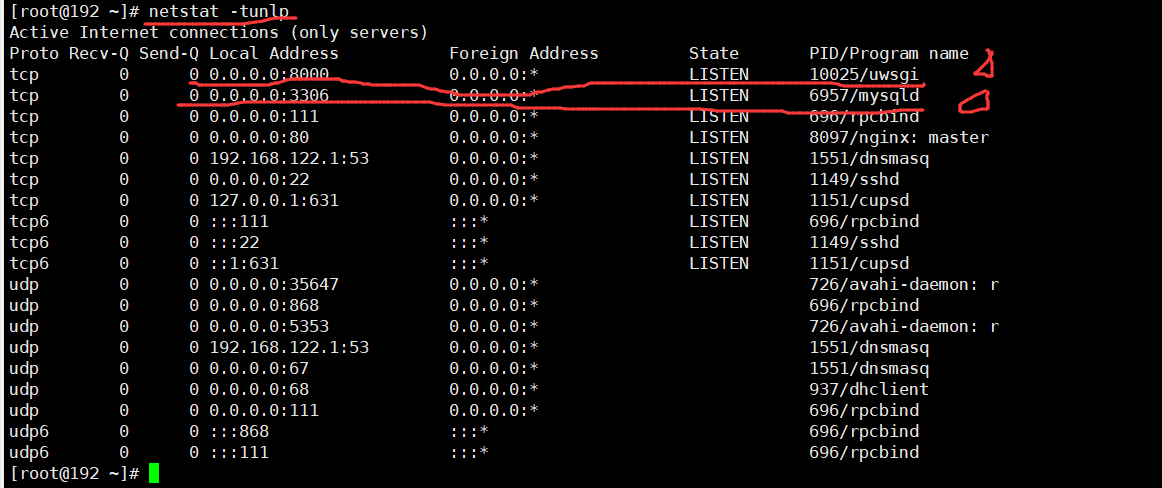
Task: Click the final '[root@192 ~]#' prompt
Action: coord(74,473)
